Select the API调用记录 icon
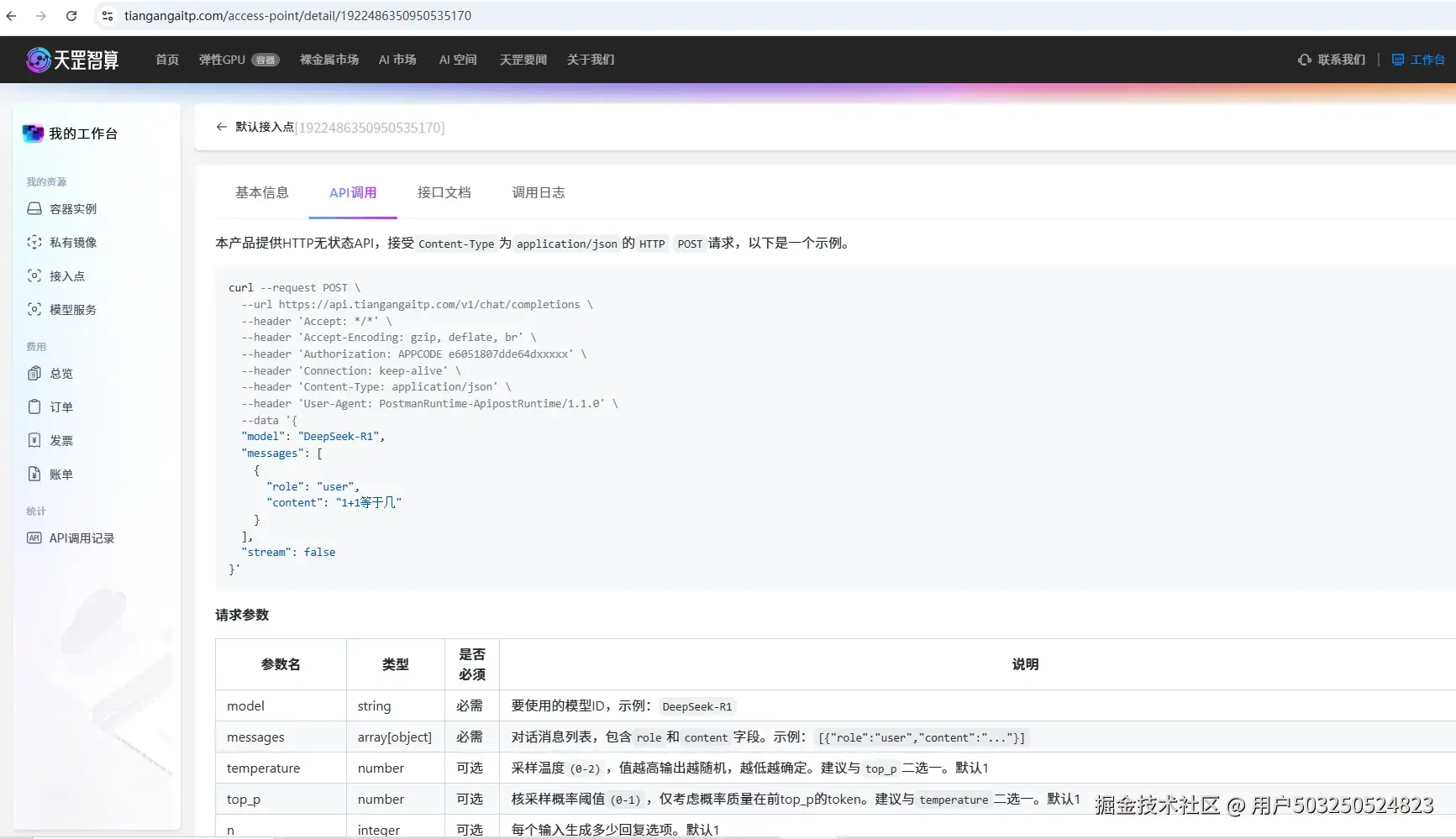Screen dimensions: 1456x839 pyautogui.click(x=34, y=537)
